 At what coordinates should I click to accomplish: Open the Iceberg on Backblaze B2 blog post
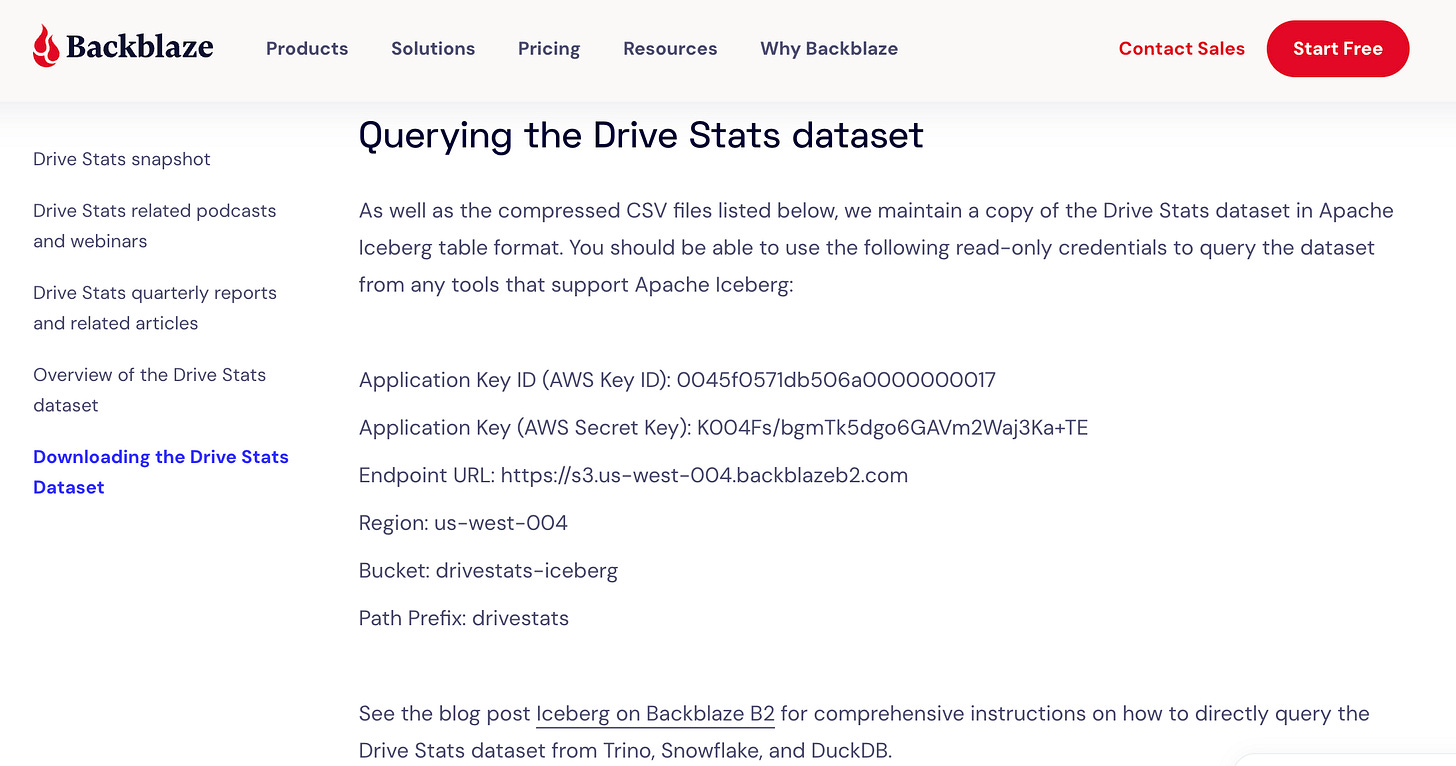pyautogui.click(x=655, y=714)
